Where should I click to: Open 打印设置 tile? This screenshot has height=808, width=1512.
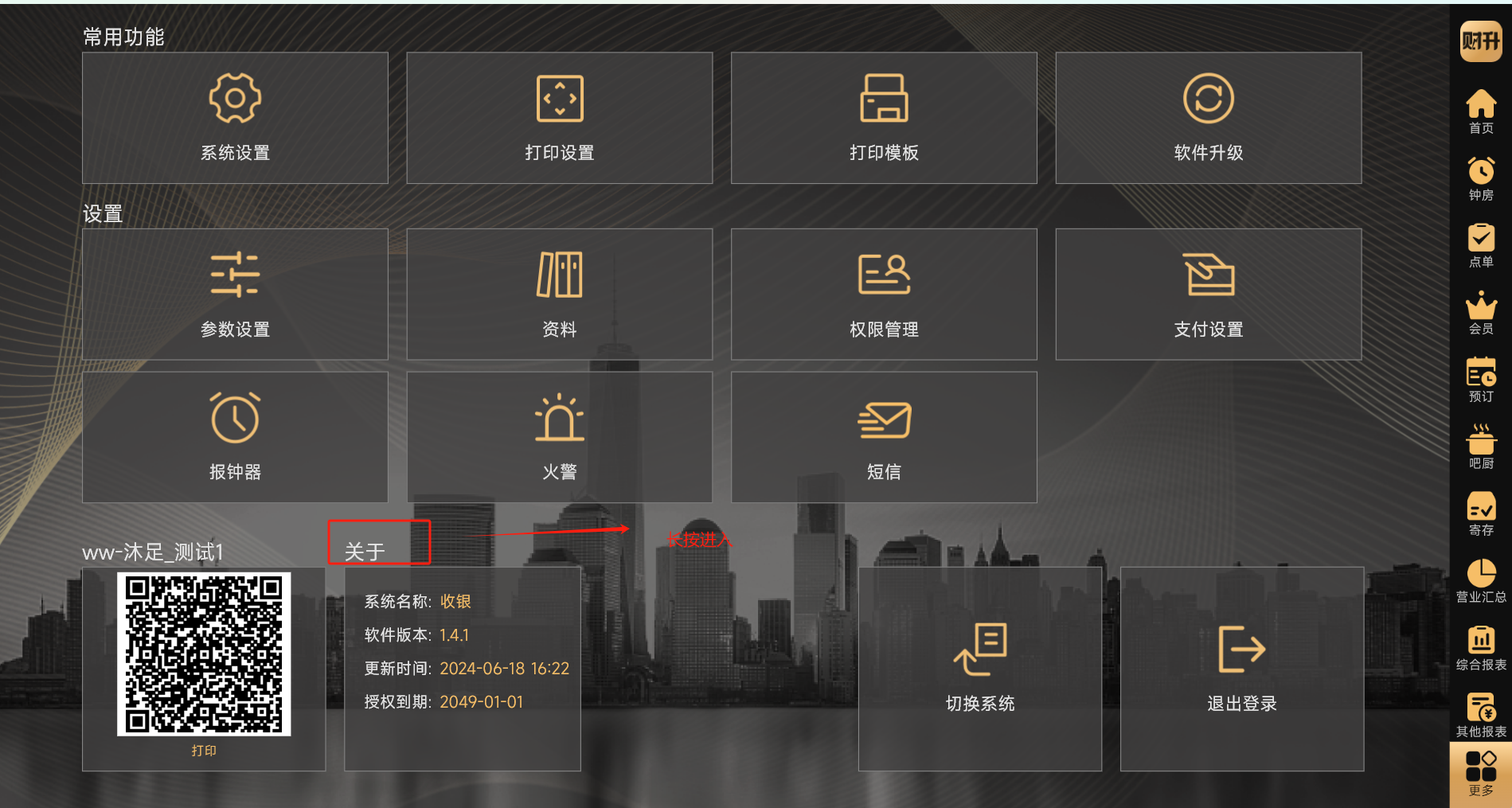click(x=560, y=118)
